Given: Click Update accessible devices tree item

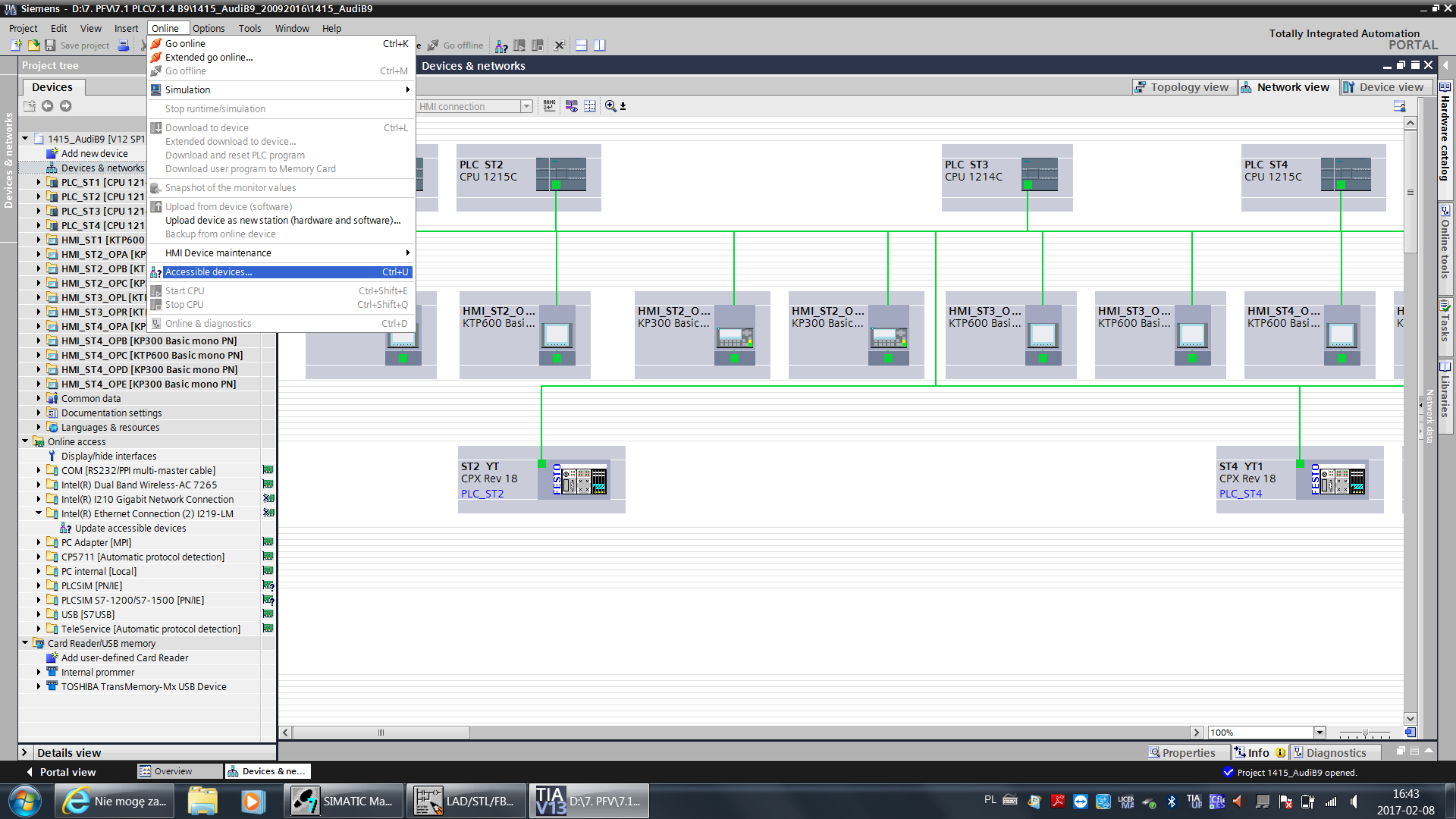Looking at the screenshot, I should [x=130, y=528].
